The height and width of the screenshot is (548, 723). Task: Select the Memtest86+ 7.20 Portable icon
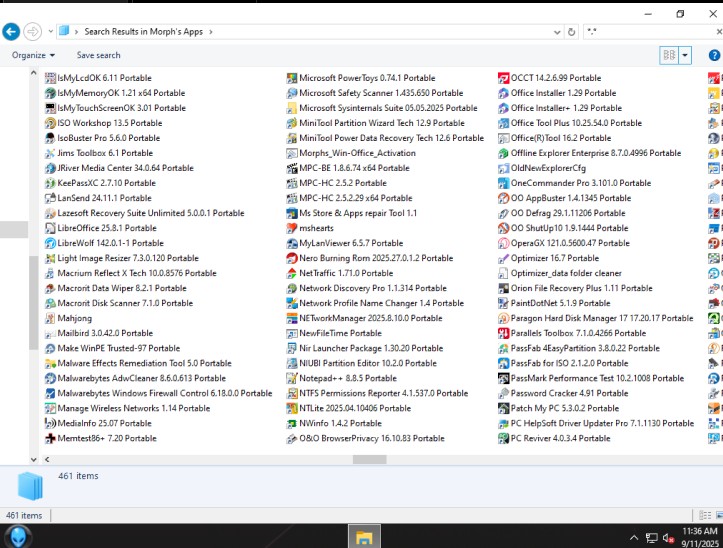tap(50, 438)
